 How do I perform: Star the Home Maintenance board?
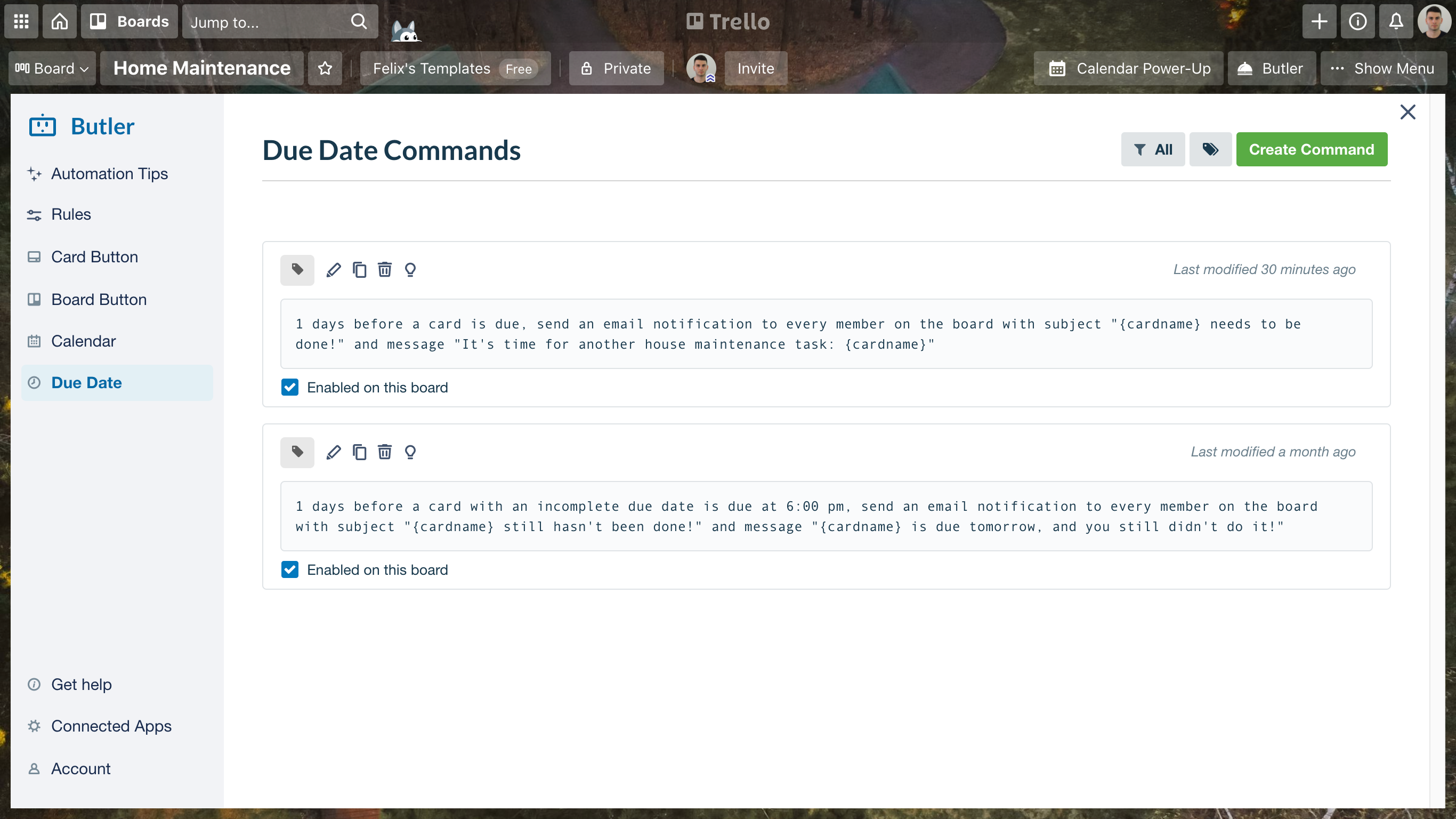pyautogui.click(x=325, y=68)
